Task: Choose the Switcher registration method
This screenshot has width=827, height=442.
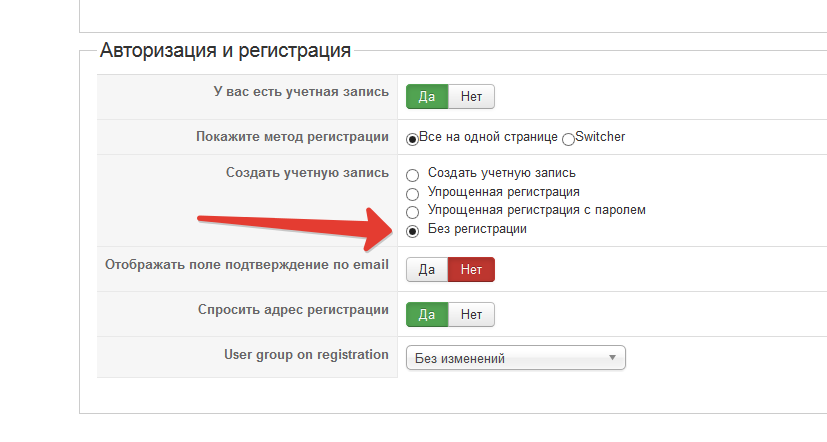Action: (568, 138)
